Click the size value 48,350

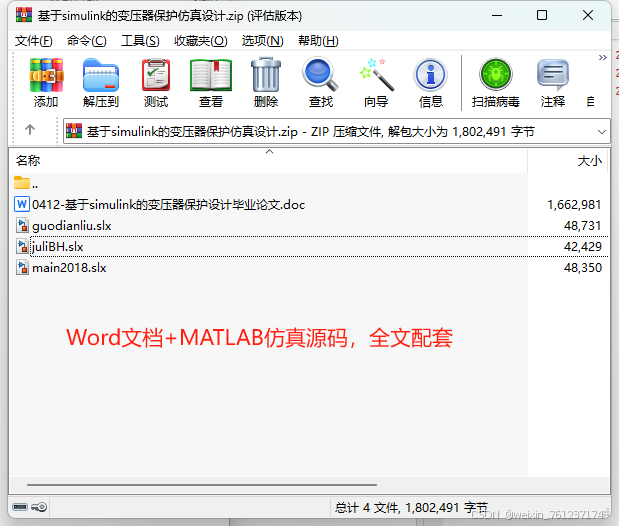582,268
